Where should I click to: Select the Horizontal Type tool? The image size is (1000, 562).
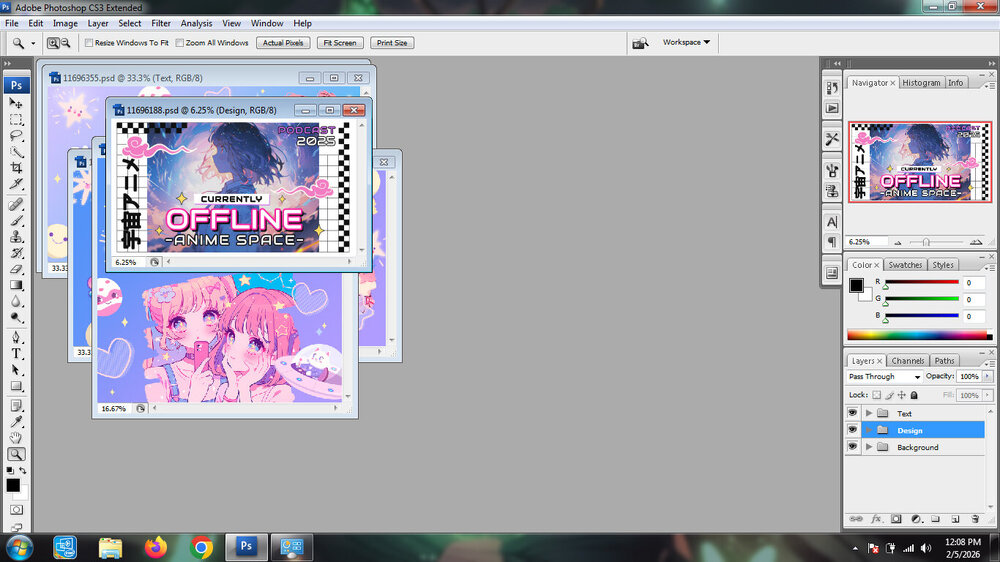point(16,354)
